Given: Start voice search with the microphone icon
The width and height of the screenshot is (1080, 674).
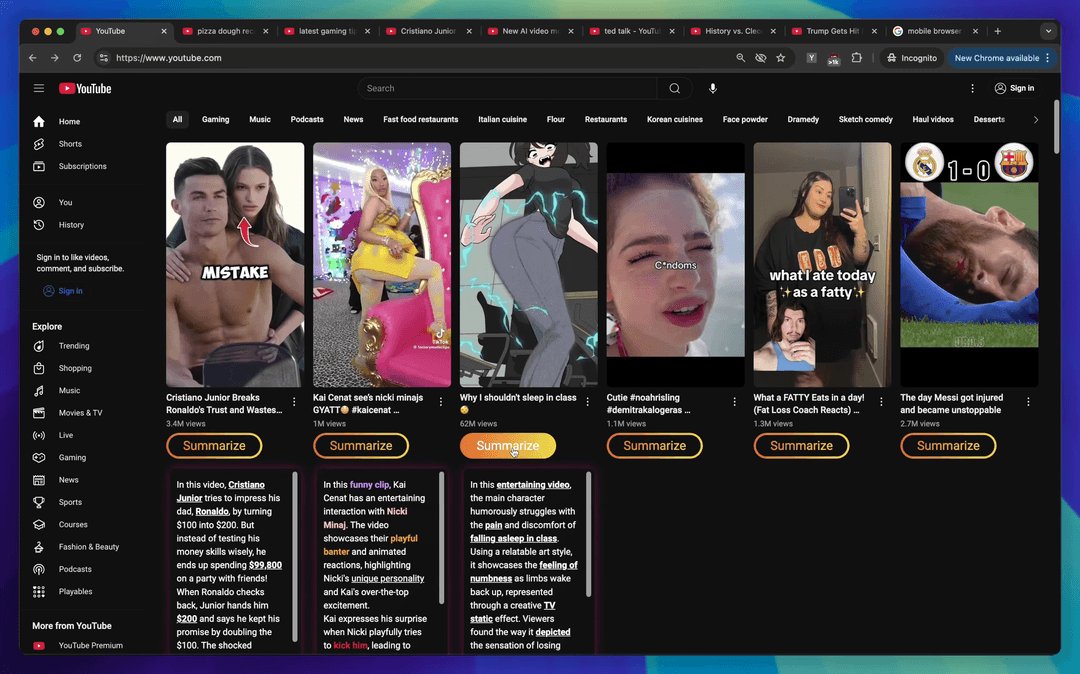Looking at the screenshot, I should tap(712, 88).
